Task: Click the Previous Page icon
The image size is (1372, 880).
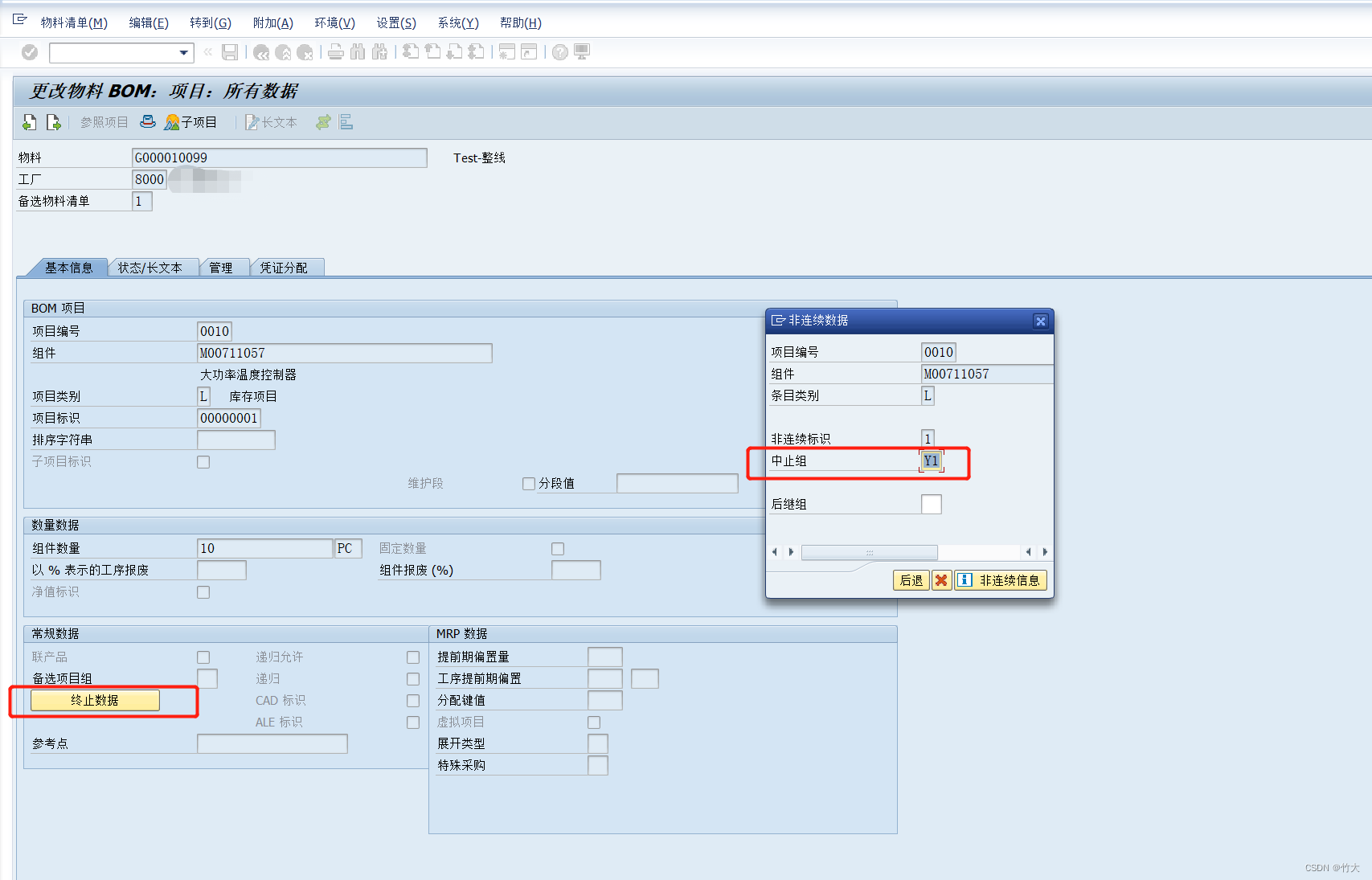Action: [x=432, y=52]
